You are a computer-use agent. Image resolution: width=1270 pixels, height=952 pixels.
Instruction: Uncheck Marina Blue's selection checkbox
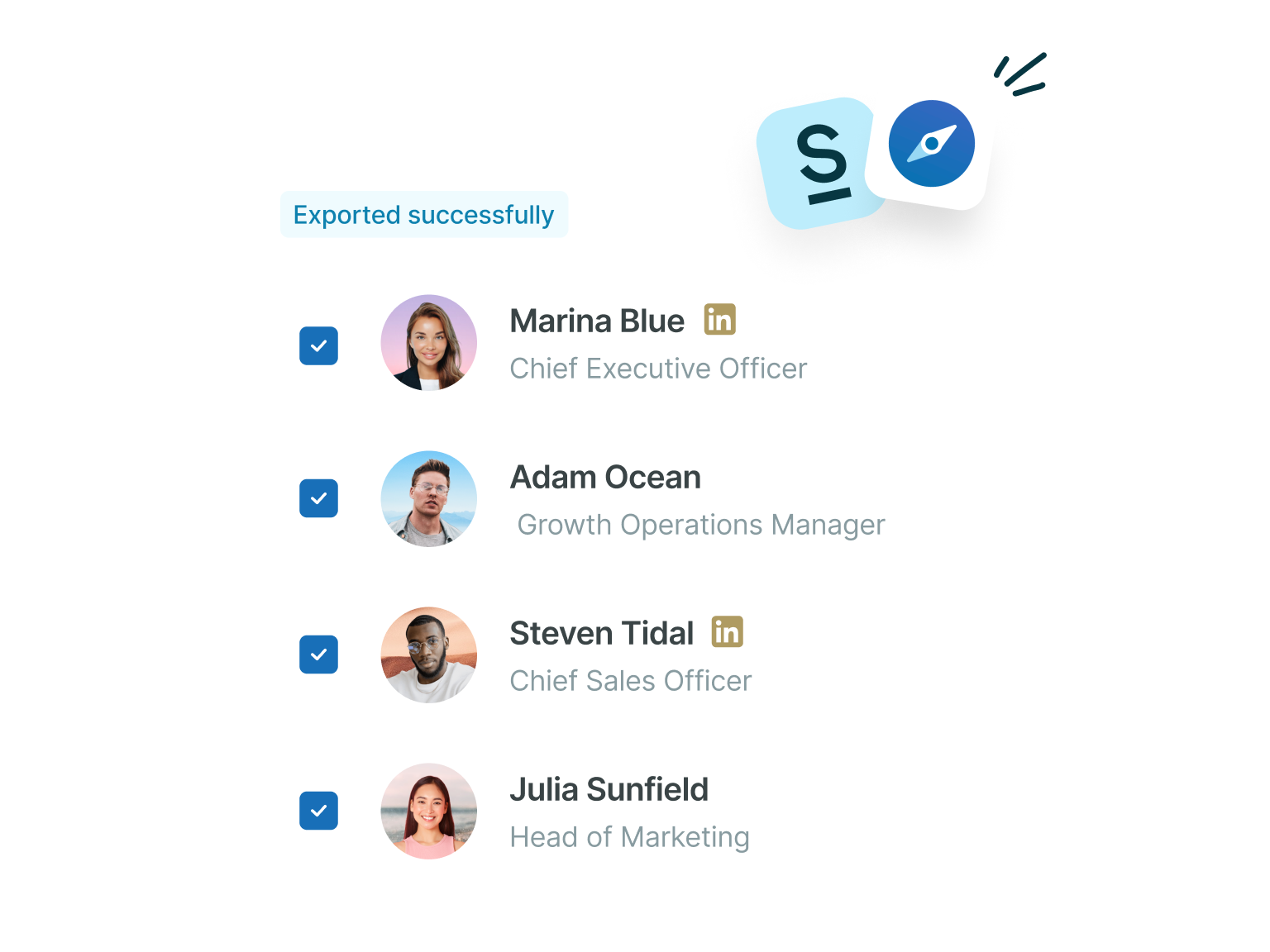pyautogui.click(x=318, y=346)
